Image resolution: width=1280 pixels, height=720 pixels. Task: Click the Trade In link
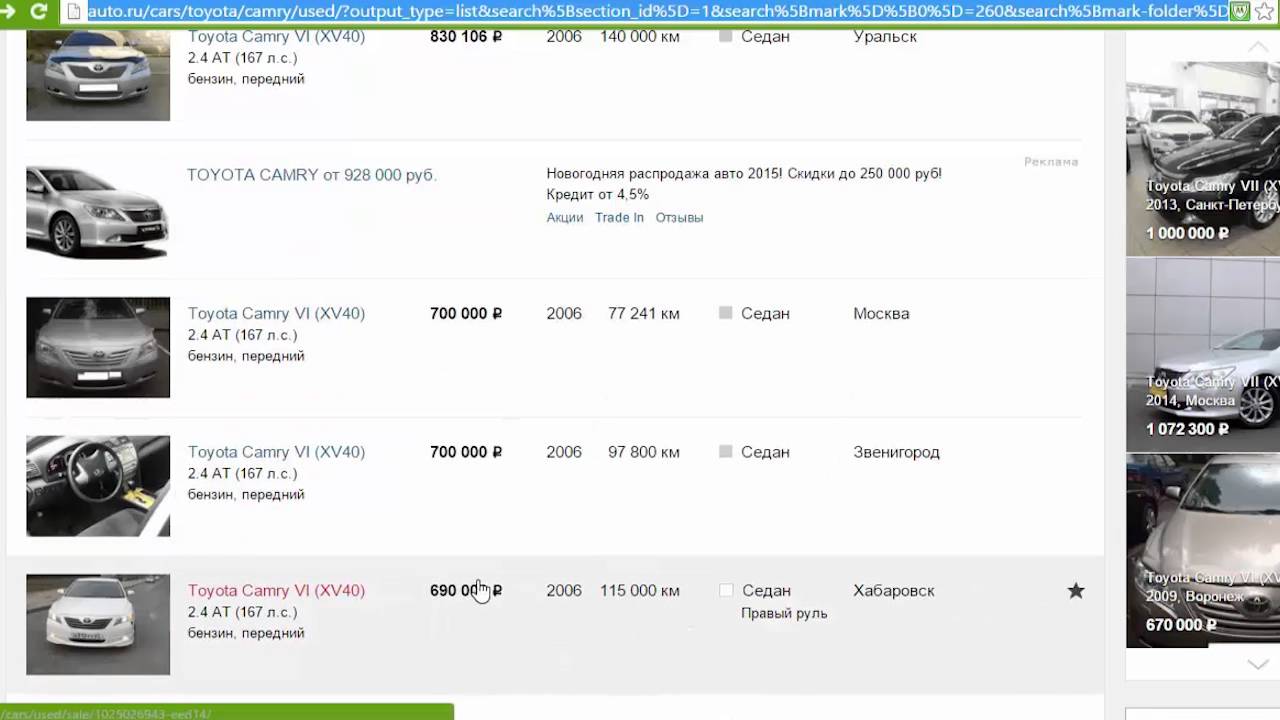619,217
